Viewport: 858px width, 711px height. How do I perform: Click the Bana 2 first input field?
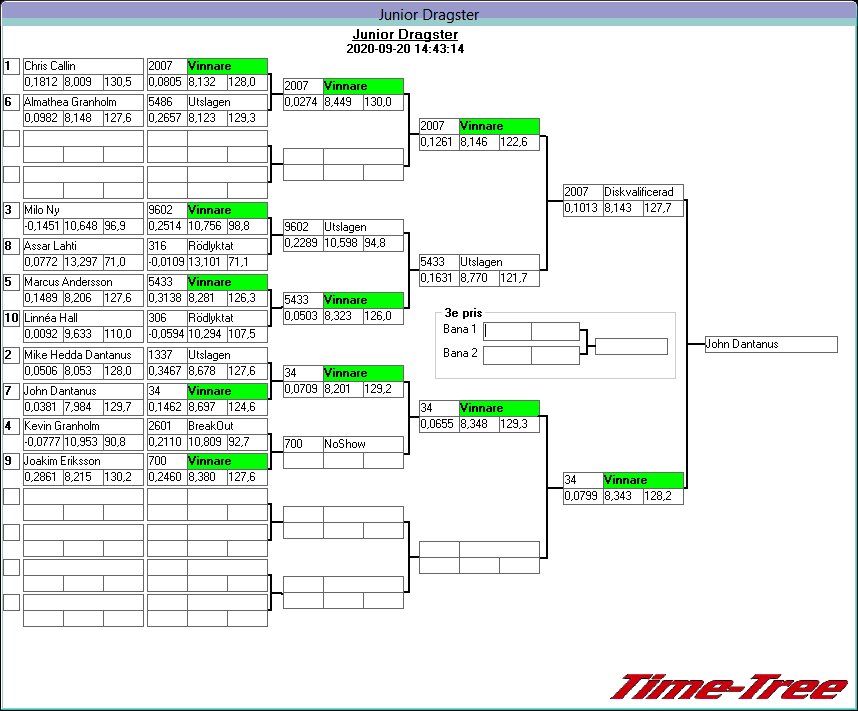click(x=508, y=355)
